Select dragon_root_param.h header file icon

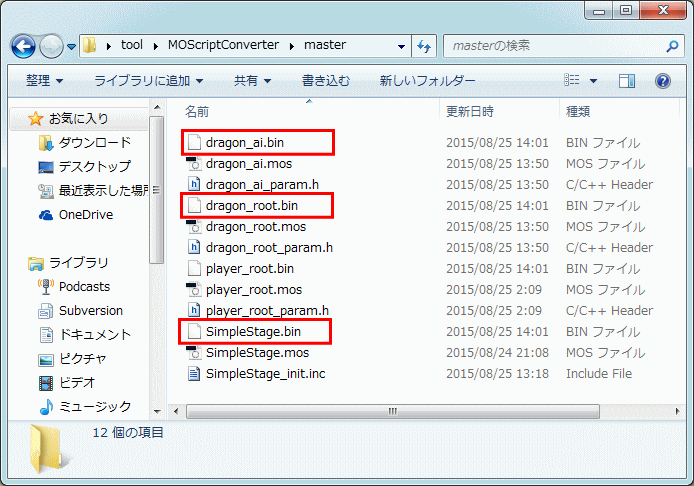click(x=194, y=247)
